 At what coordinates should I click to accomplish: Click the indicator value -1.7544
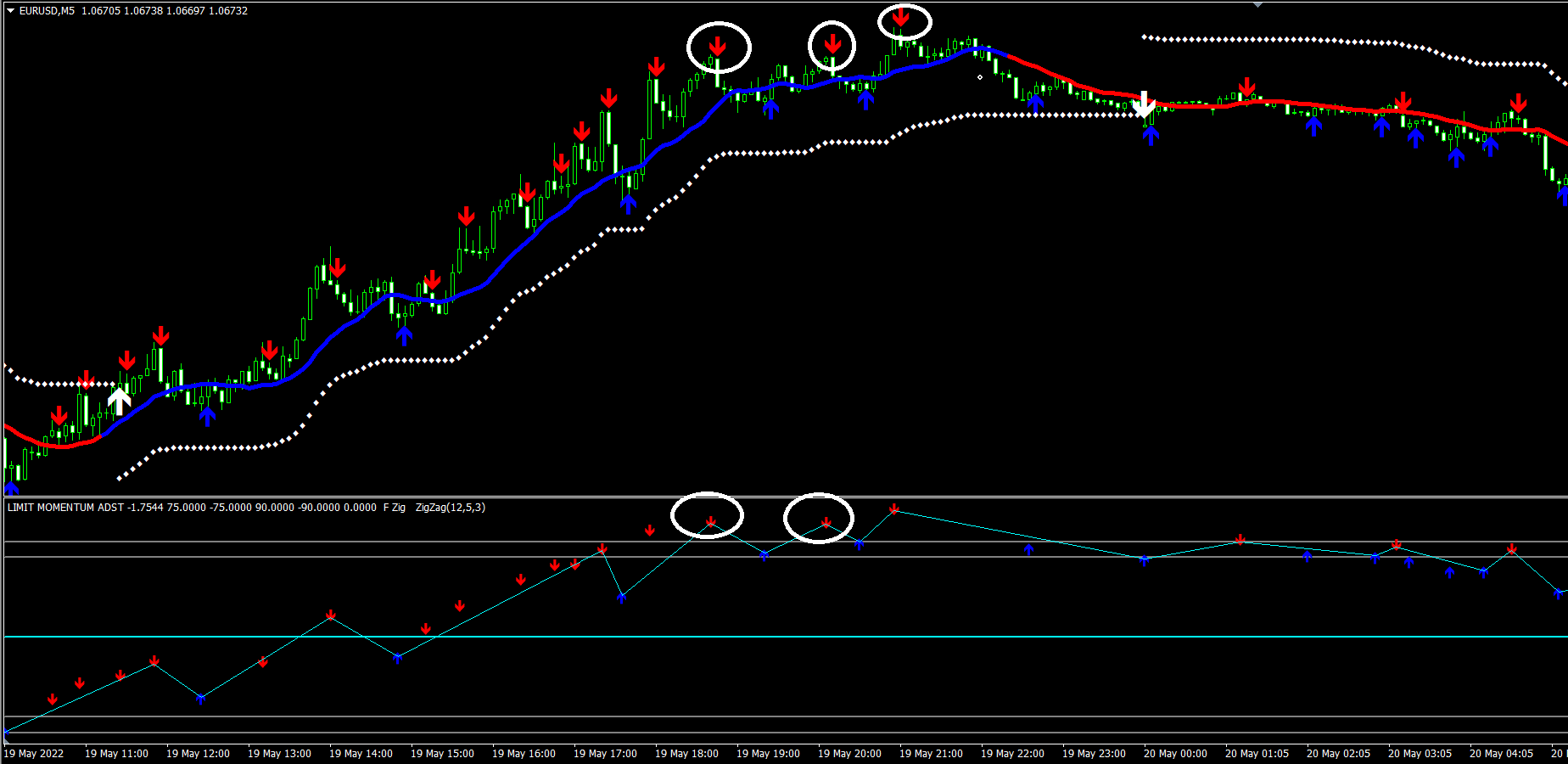point(145,508)
